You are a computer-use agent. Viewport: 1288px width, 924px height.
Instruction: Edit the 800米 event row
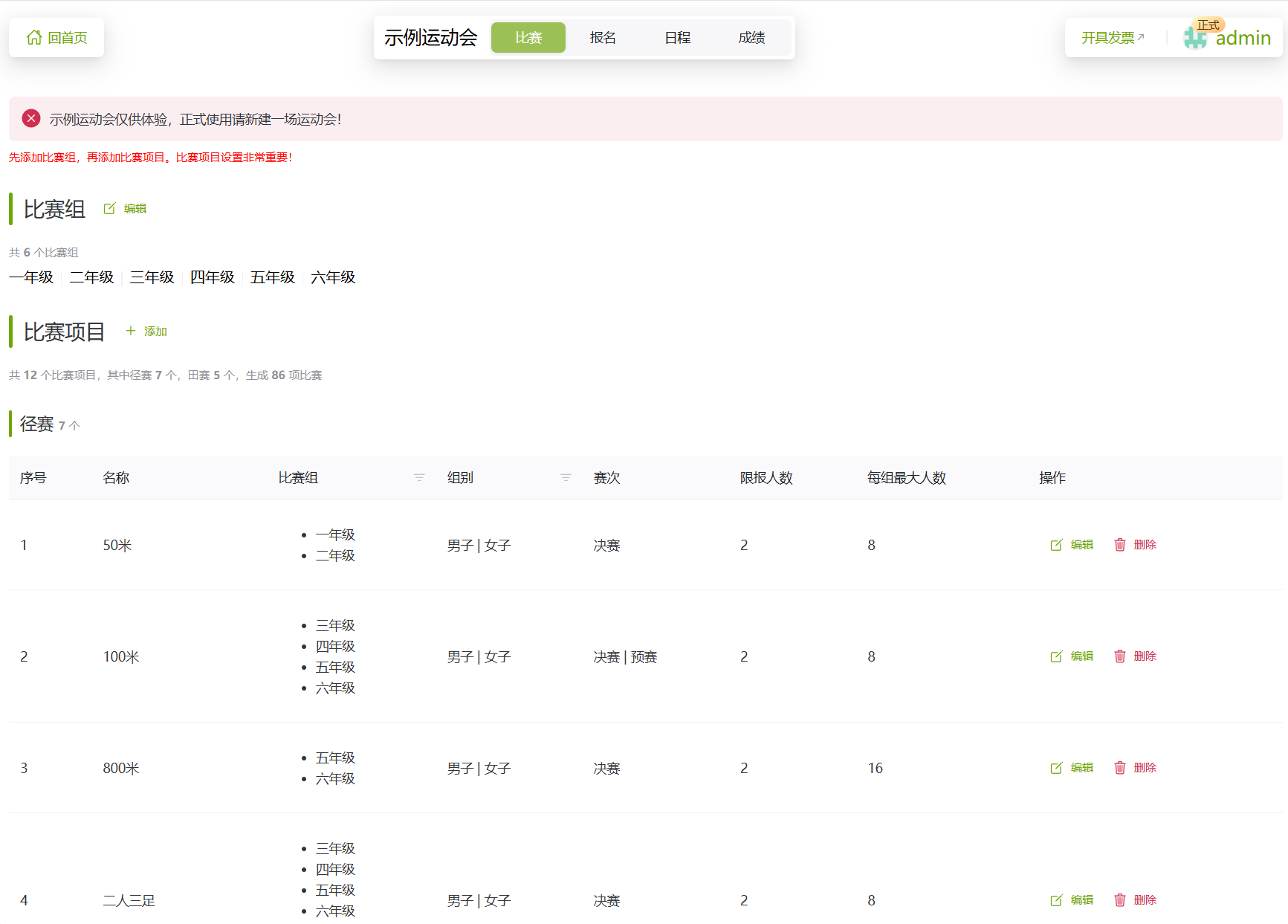(1072, 768)
